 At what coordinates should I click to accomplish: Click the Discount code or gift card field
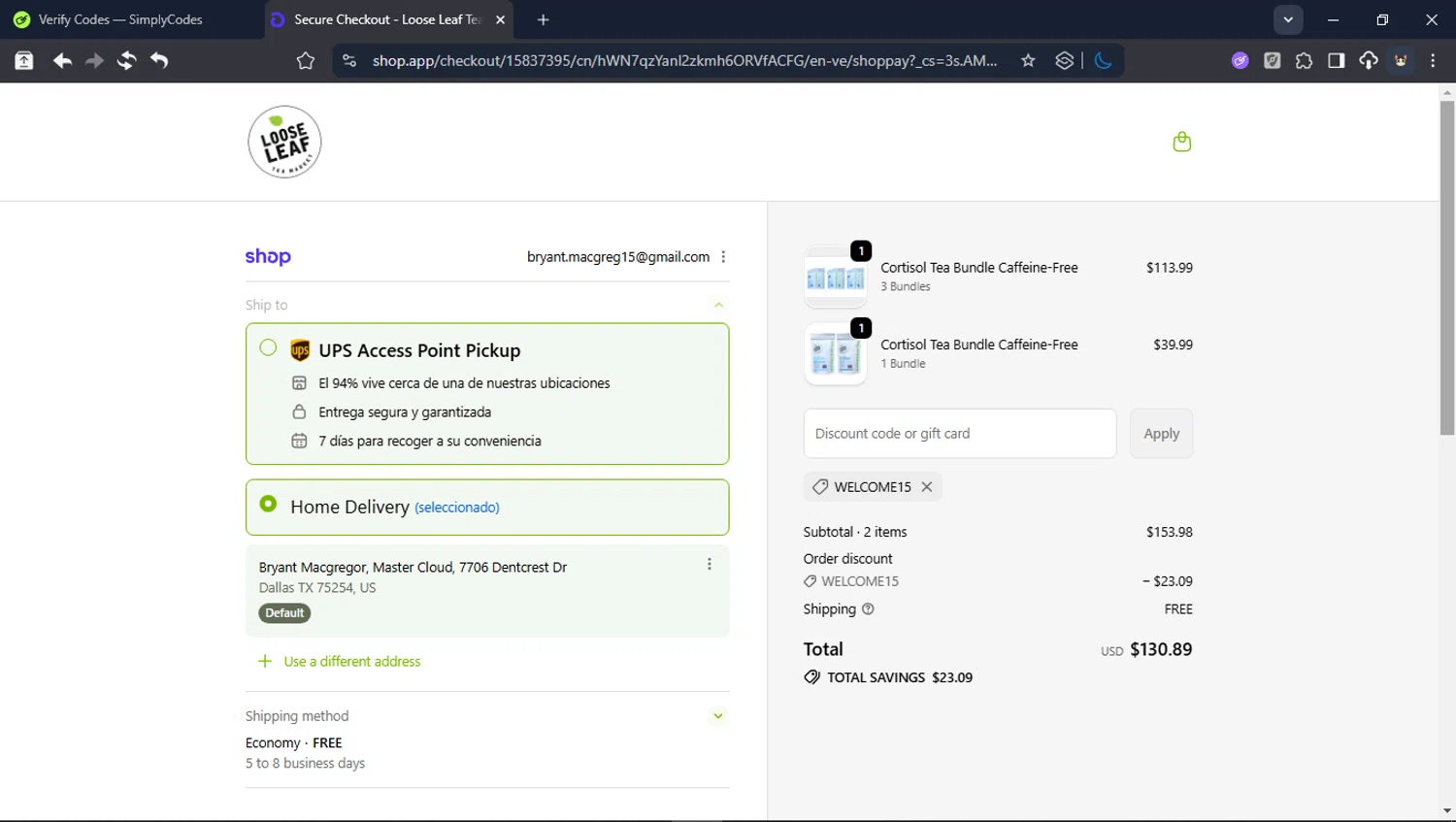959,434
